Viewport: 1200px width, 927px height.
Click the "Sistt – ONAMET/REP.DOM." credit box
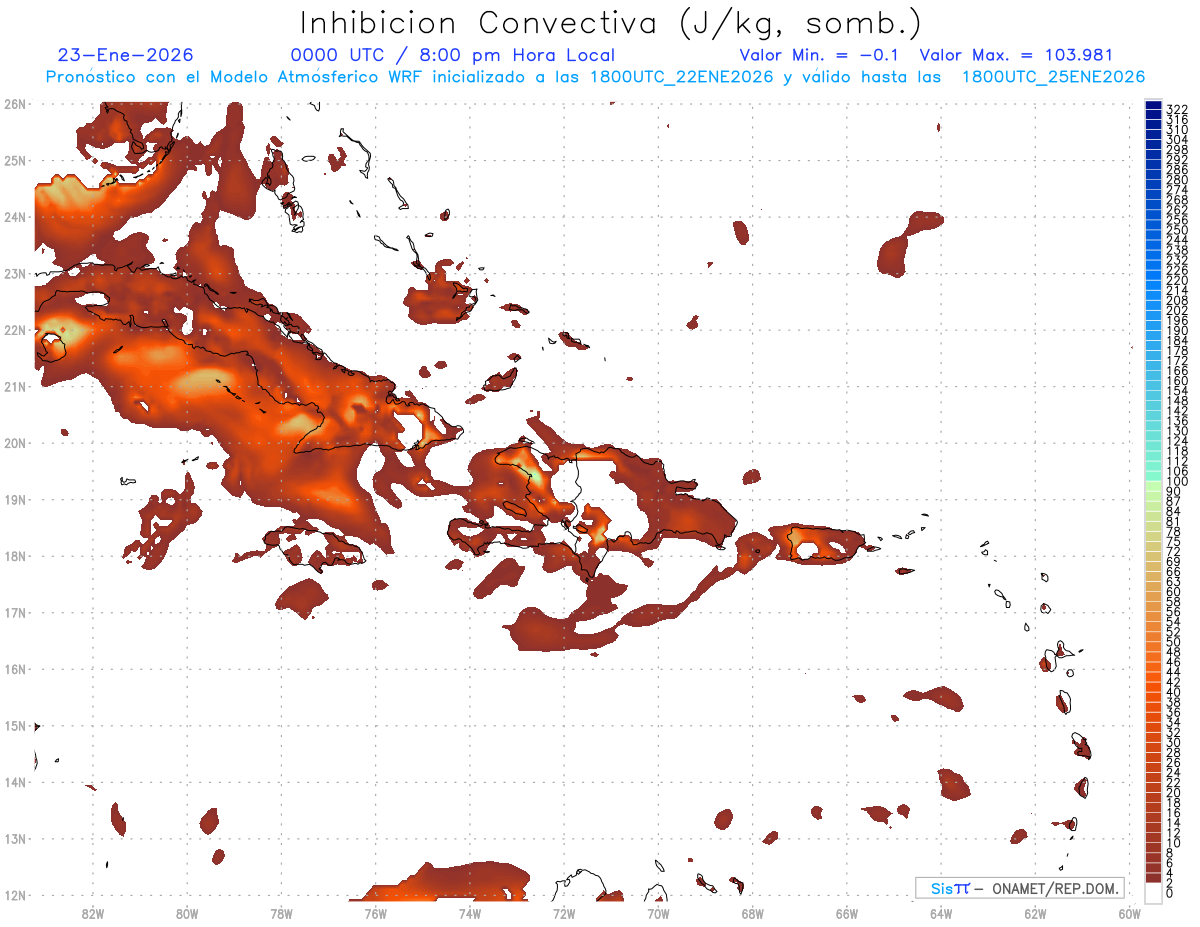tap(1020, 888)
